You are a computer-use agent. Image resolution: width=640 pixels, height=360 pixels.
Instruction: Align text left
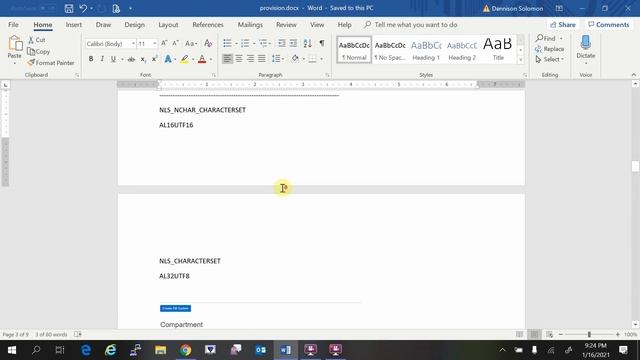(227, 59)
